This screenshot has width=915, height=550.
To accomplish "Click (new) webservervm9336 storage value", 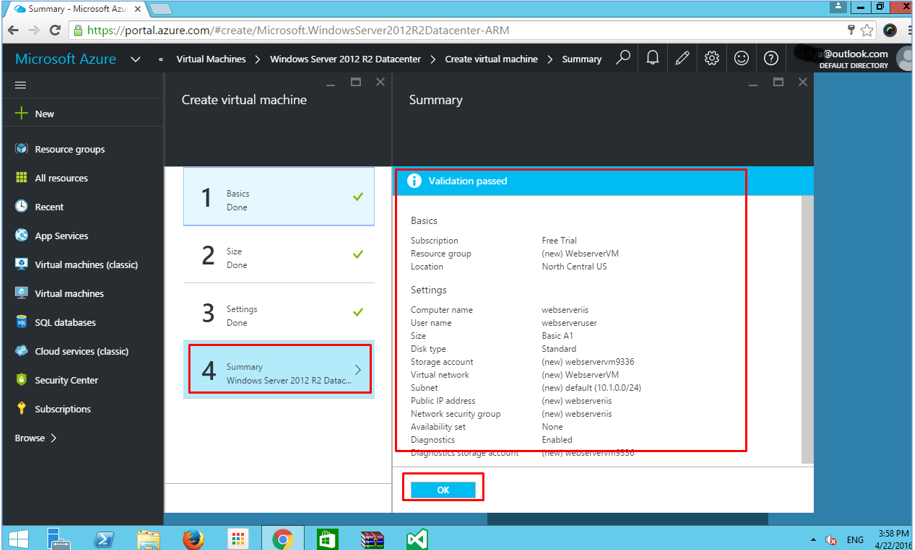I will tap(588, 362).
